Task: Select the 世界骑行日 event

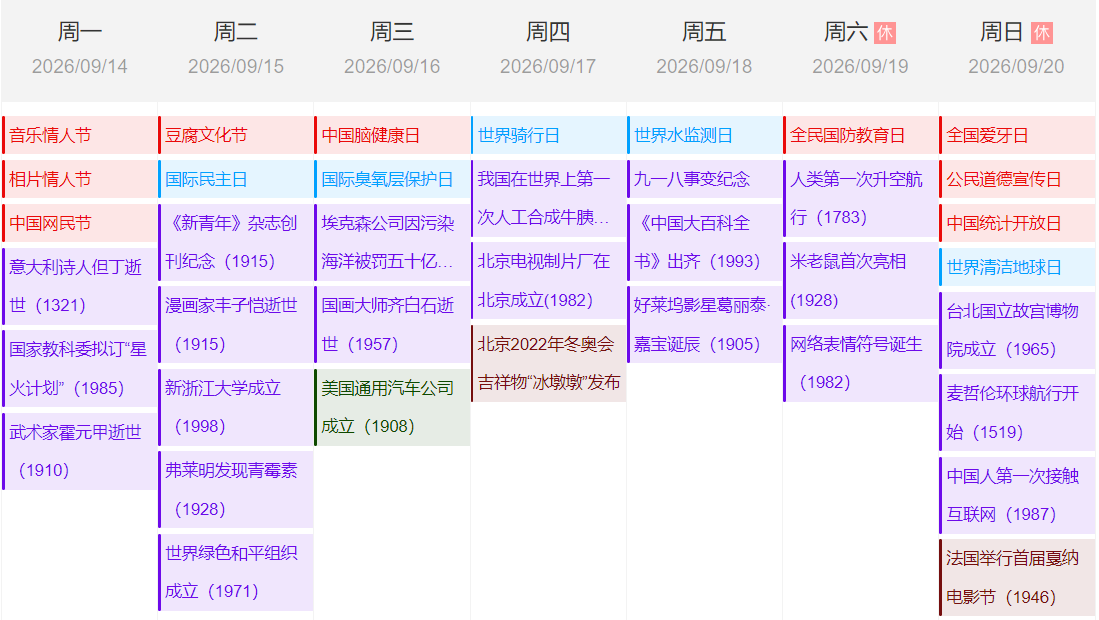Action: [548, 135]
